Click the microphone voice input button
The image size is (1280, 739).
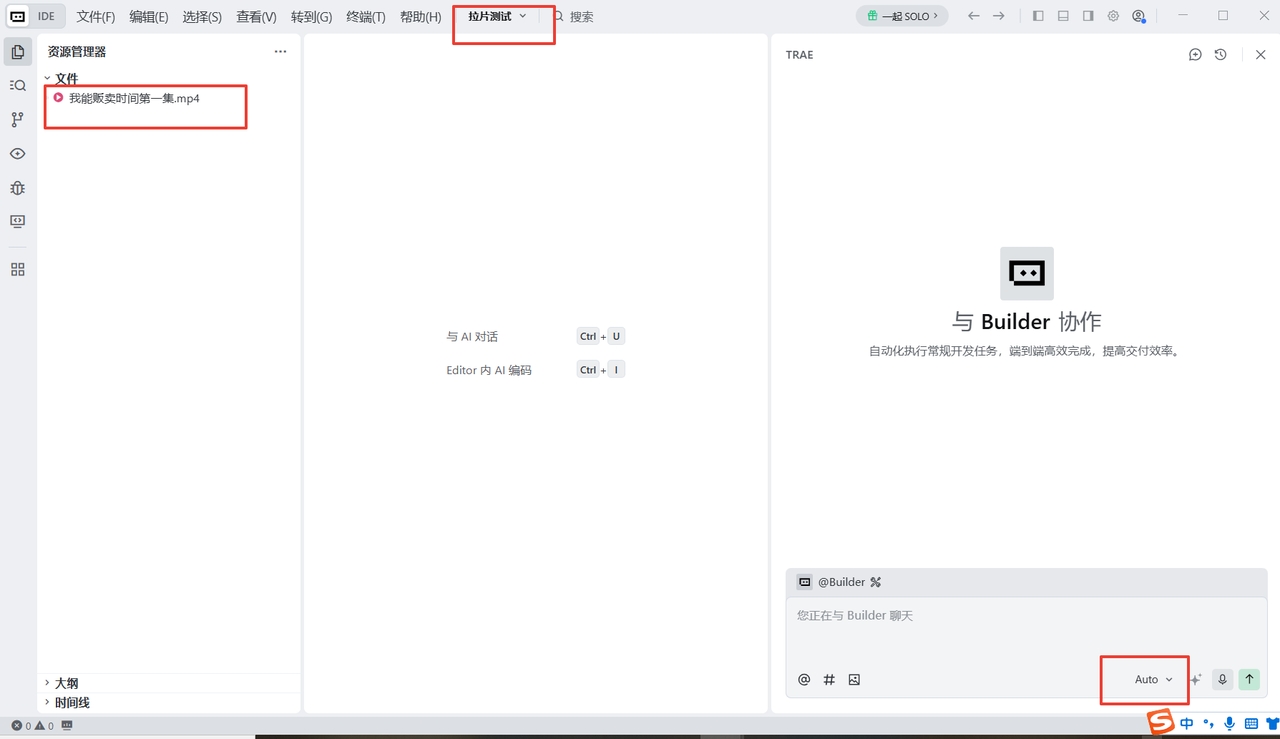(1222, 680)
